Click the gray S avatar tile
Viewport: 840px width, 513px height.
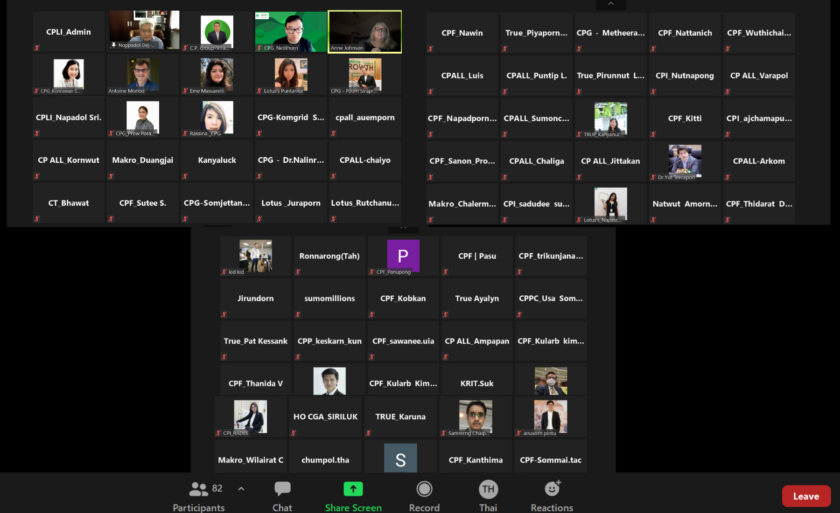point(400,458)
